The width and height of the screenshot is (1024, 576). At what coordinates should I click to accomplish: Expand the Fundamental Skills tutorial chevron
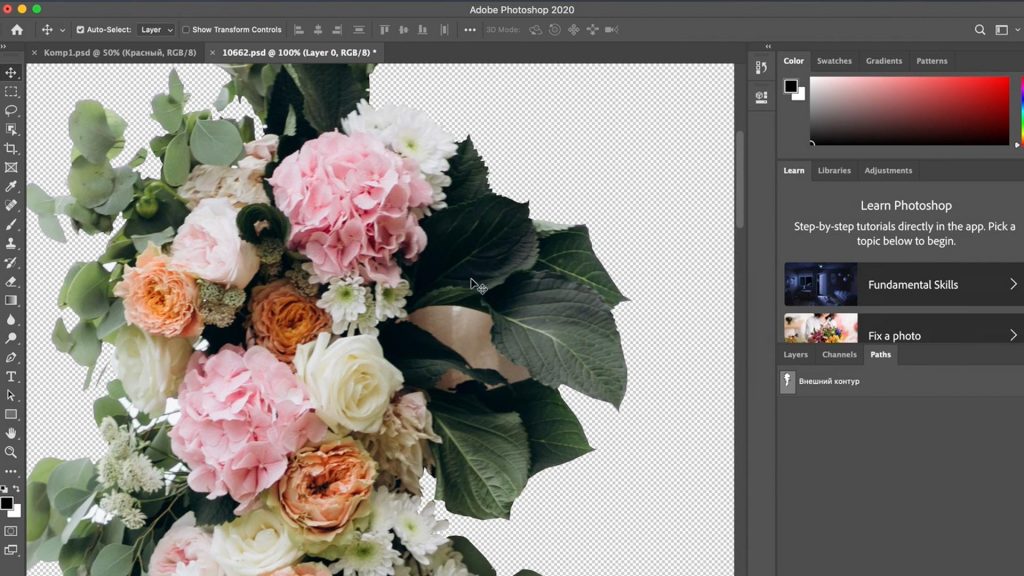click(x=1013, y=285)
